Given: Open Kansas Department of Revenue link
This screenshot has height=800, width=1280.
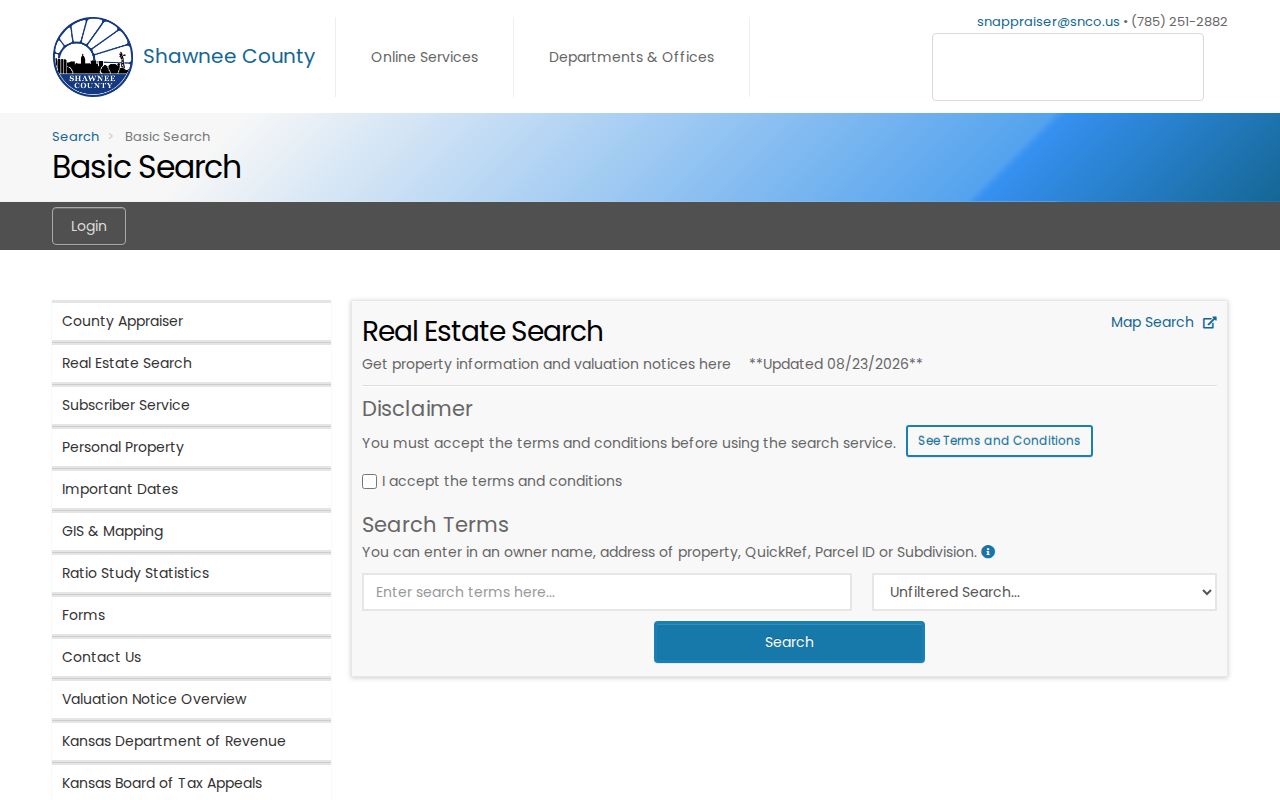Looking at the screenshot, I should (191, 741).
